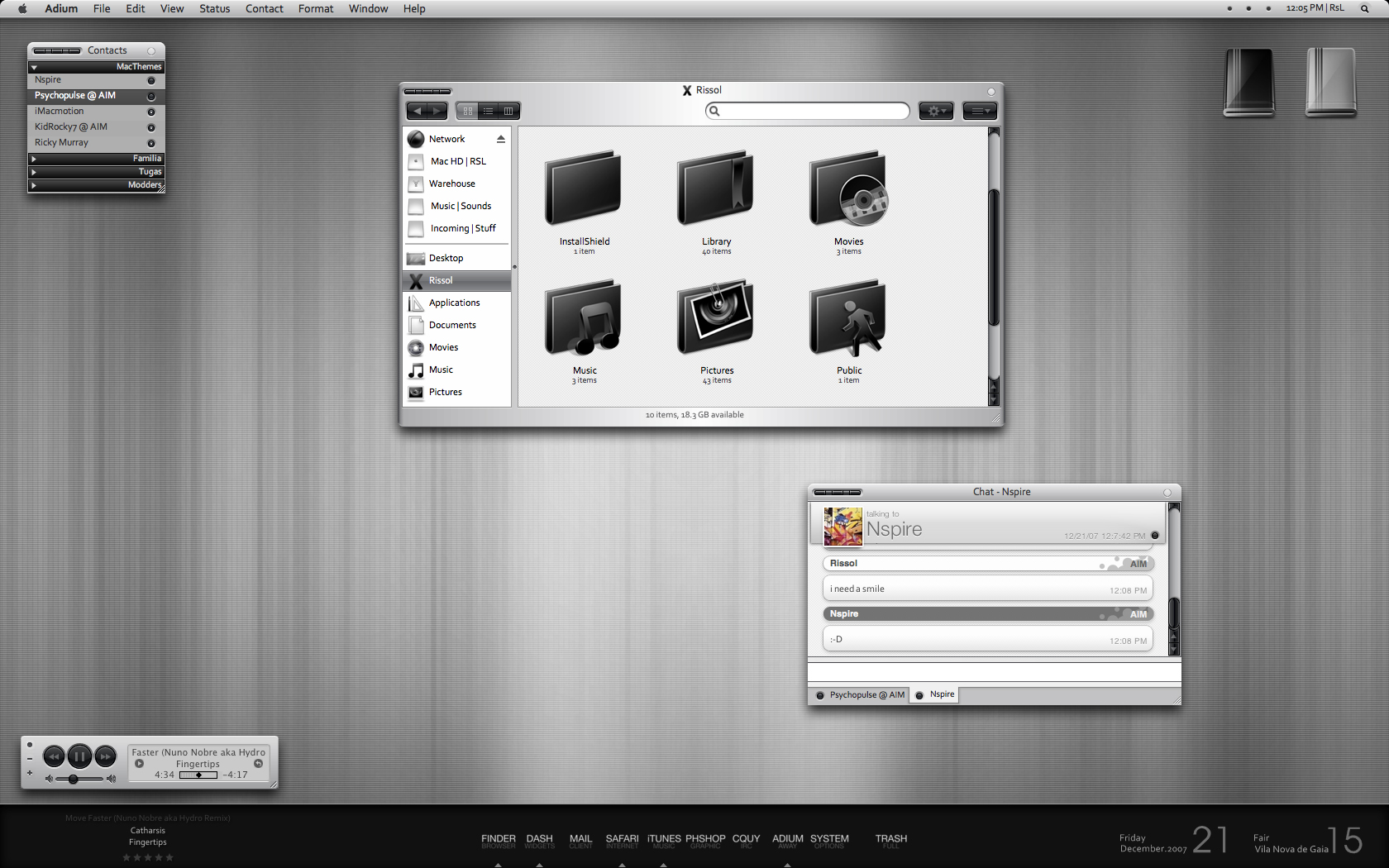This screenshot has width=1389, height=868.
Task: Open the Finder arrange dropdown
Action: (980, 111)
